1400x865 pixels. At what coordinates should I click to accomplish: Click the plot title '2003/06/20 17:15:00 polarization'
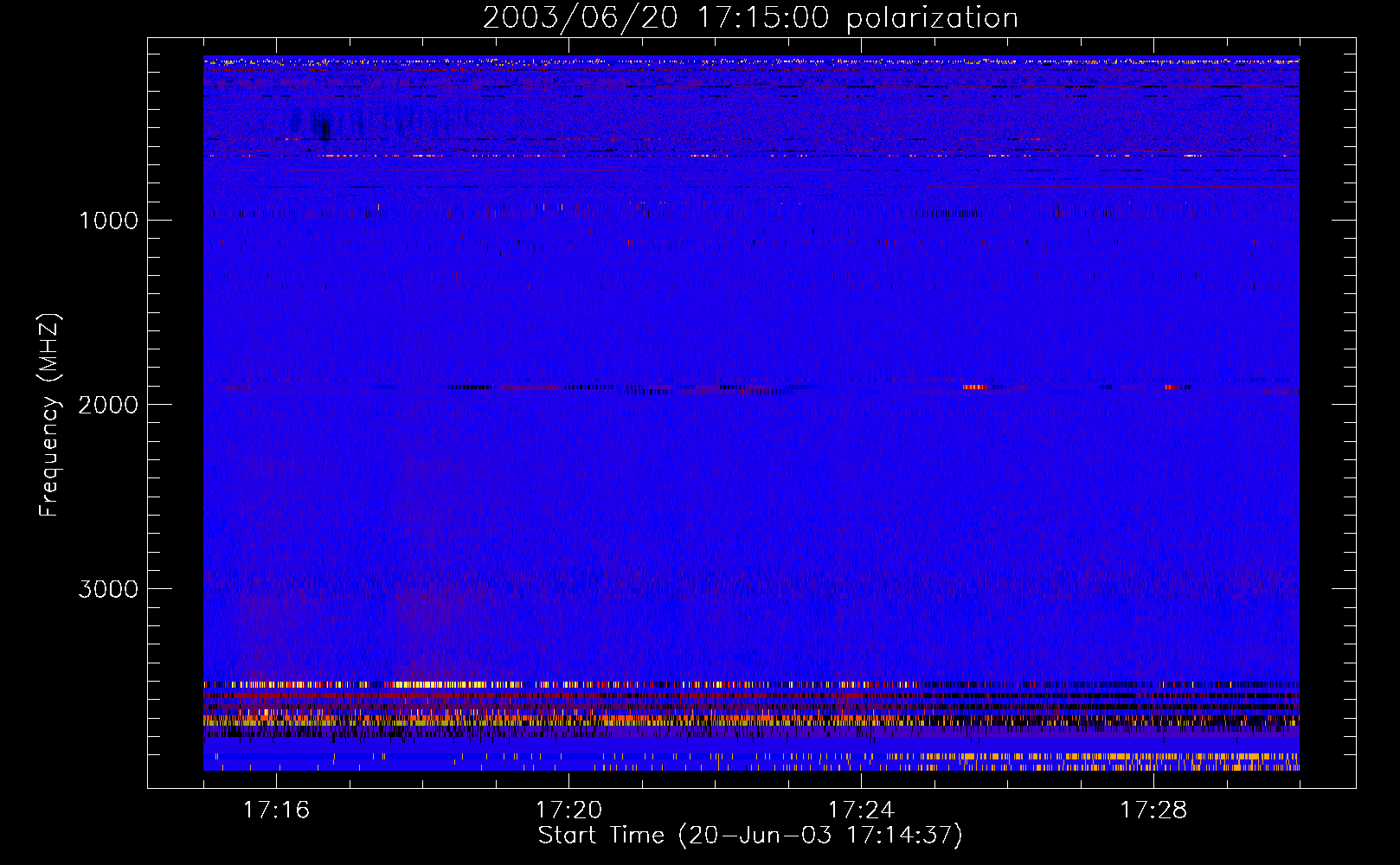[x=750, y=17]
